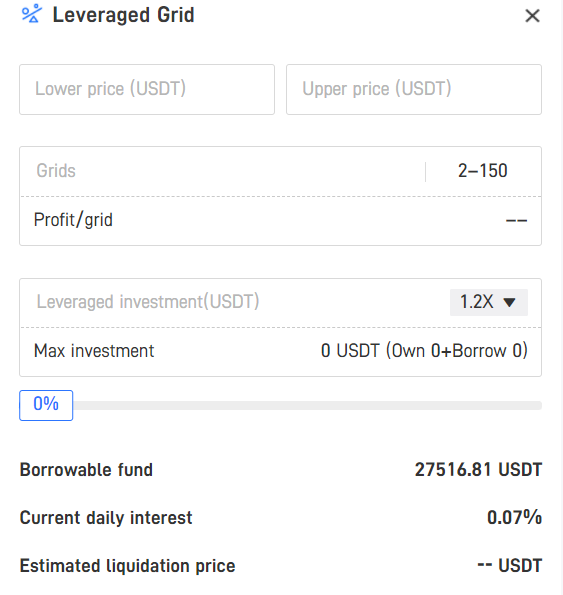This screenshot has width=563, height=595.
Task: Click the far right end of slider track
Action: tap(539, 406)
